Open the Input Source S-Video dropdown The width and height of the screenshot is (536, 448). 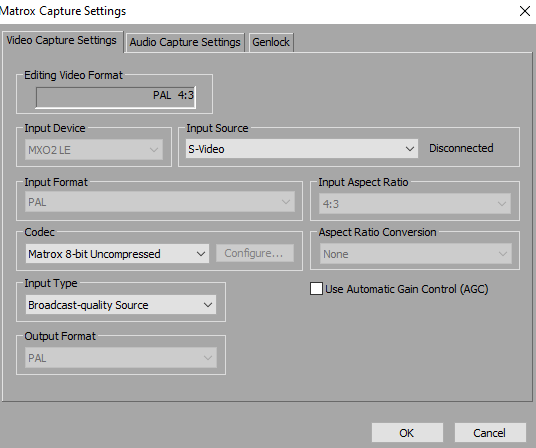tap(302, 149)
